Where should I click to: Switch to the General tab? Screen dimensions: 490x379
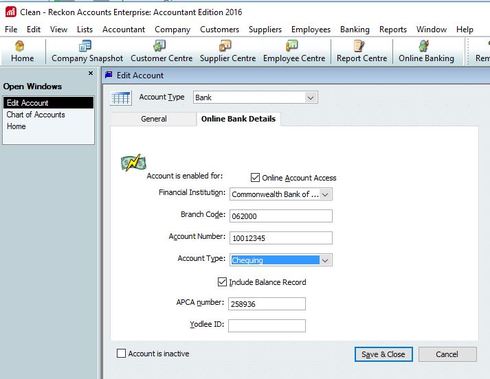point(154,119)
